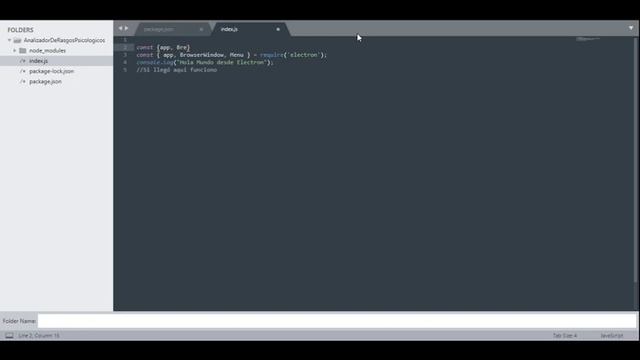
Task: Click the package-lock.json file icon
Action: [x=23, y=71]
